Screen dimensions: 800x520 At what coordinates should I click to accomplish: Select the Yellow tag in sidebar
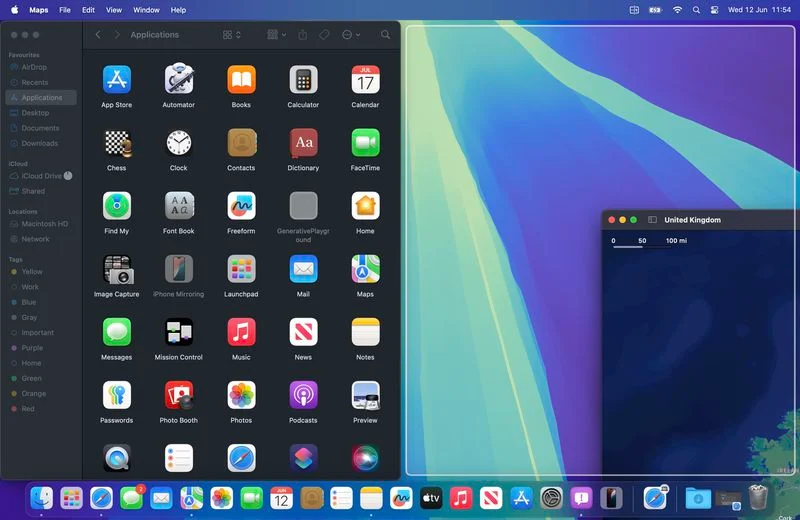pos(32,271)
